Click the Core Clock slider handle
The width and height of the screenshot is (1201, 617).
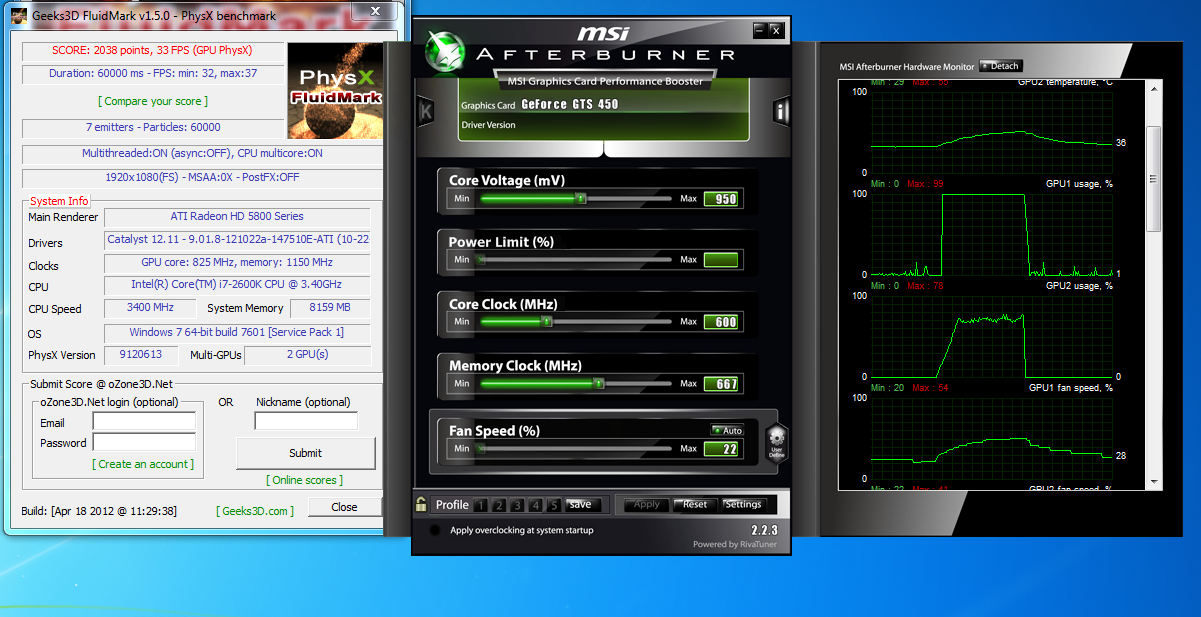[x=546, y=322]
